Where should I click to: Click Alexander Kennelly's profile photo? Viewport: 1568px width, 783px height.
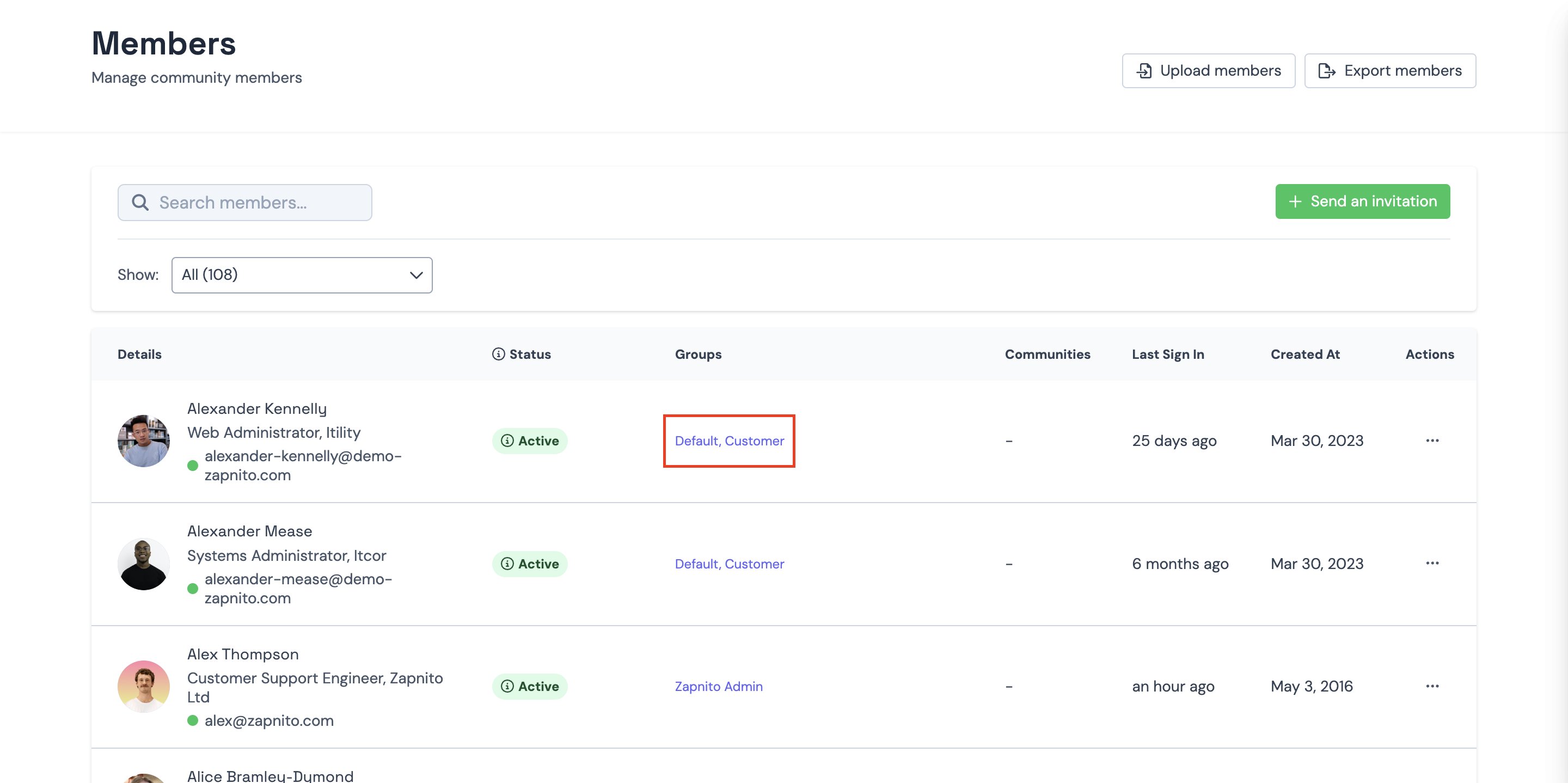[144, 441]
